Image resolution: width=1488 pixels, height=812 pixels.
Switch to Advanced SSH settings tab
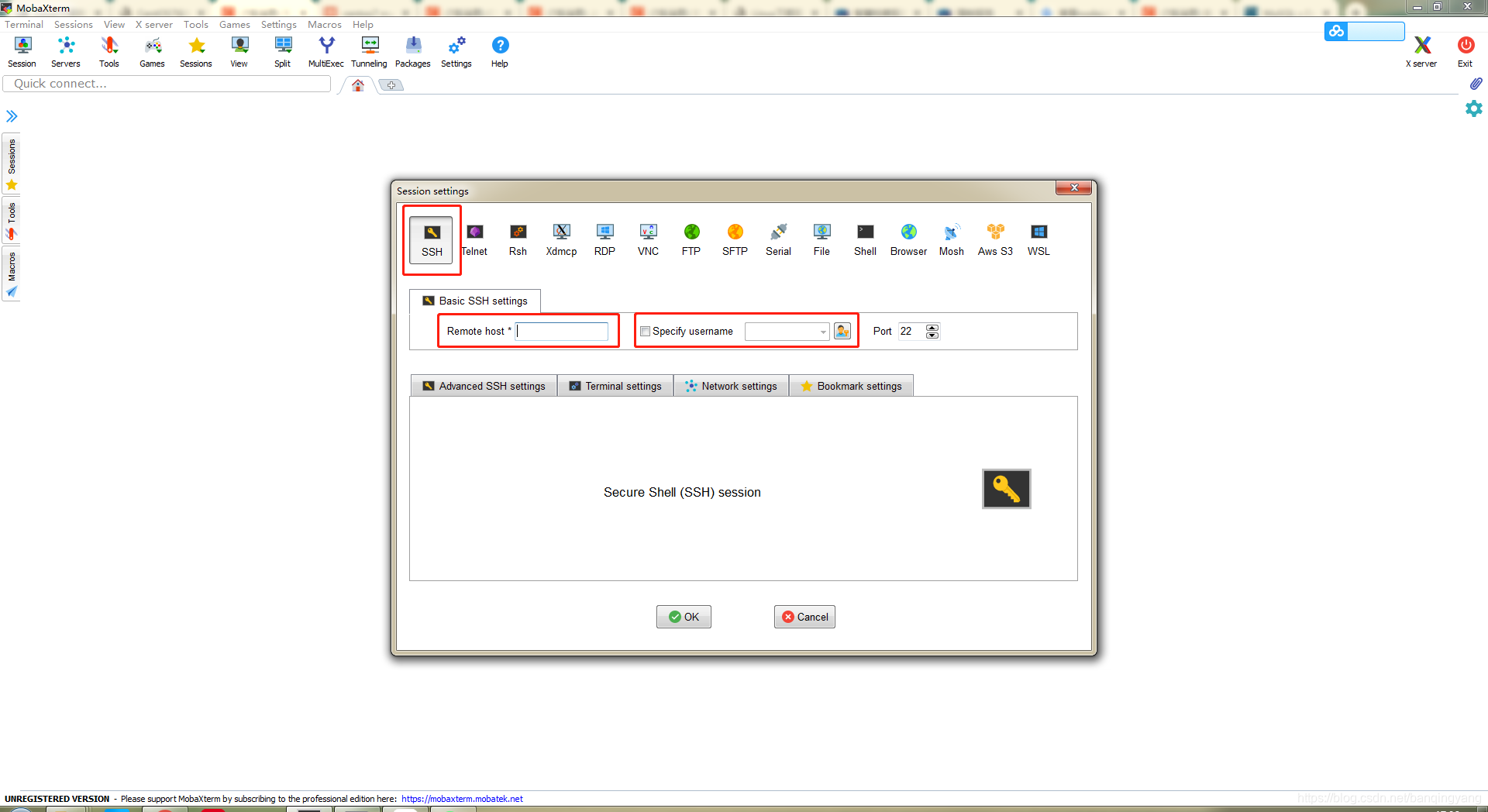(x=484, y=386)
